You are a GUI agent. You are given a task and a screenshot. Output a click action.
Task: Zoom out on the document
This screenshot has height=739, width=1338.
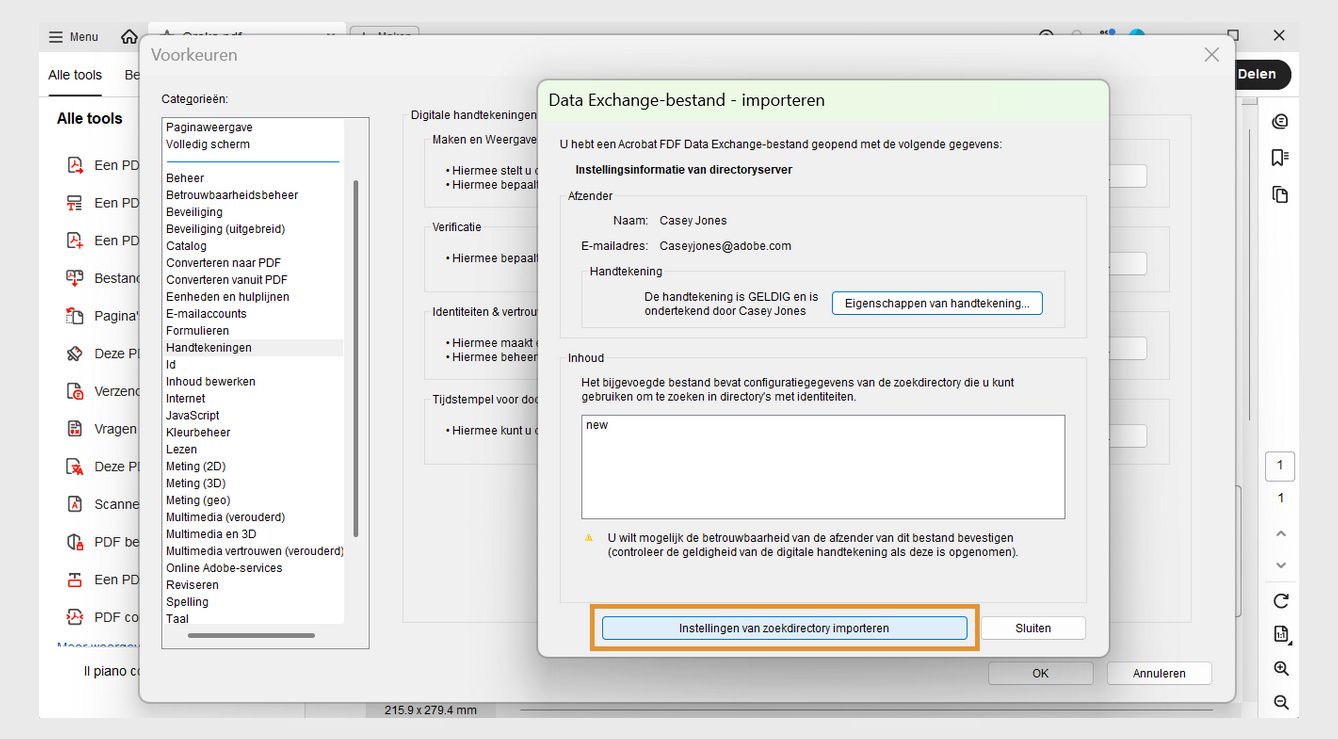1281,703
